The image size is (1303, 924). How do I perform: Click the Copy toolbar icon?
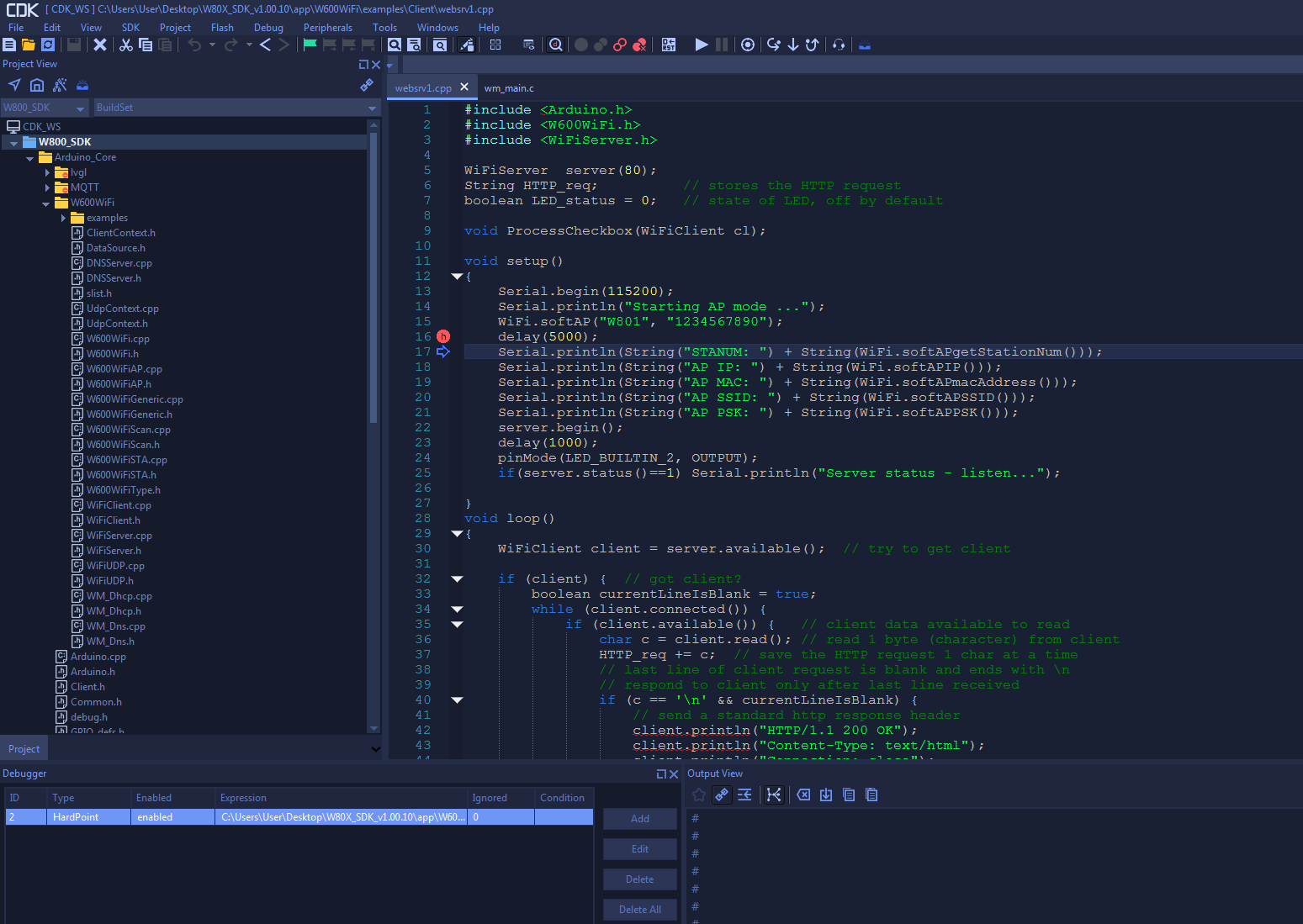coord(146,45)
